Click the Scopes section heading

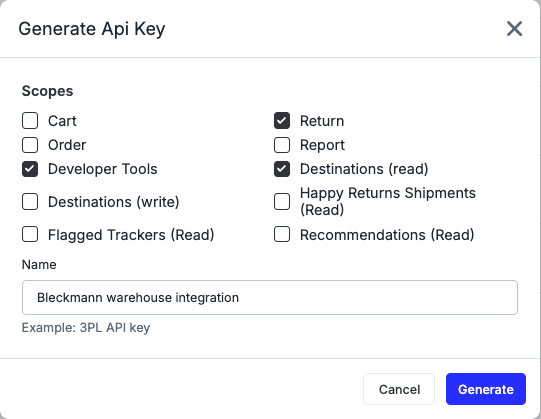point(48,91)
